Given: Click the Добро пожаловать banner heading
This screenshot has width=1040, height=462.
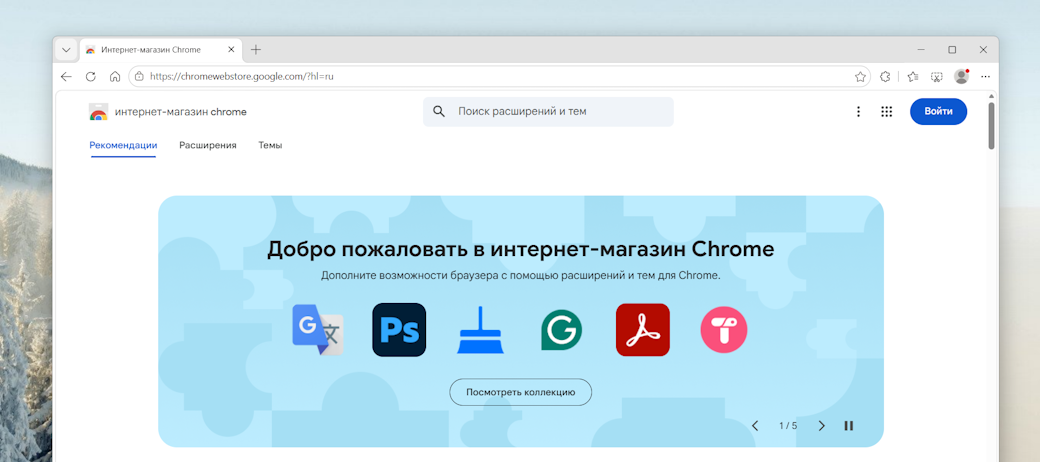Looking at the screenshot, I should [521, 249].
